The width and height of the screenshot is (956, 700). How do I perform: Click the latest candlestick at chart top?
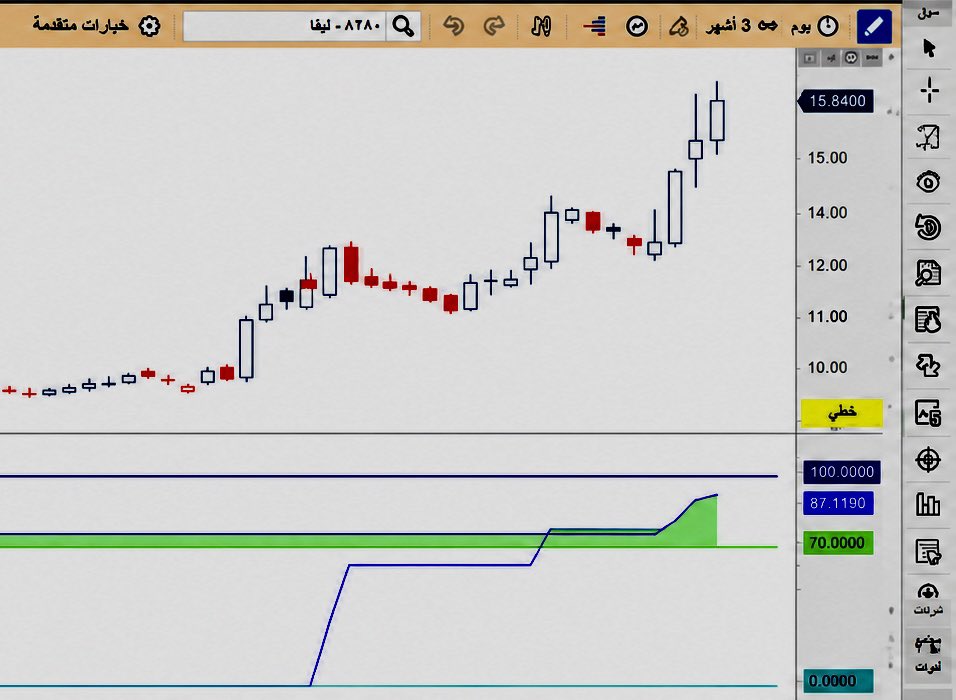[717, 120]
